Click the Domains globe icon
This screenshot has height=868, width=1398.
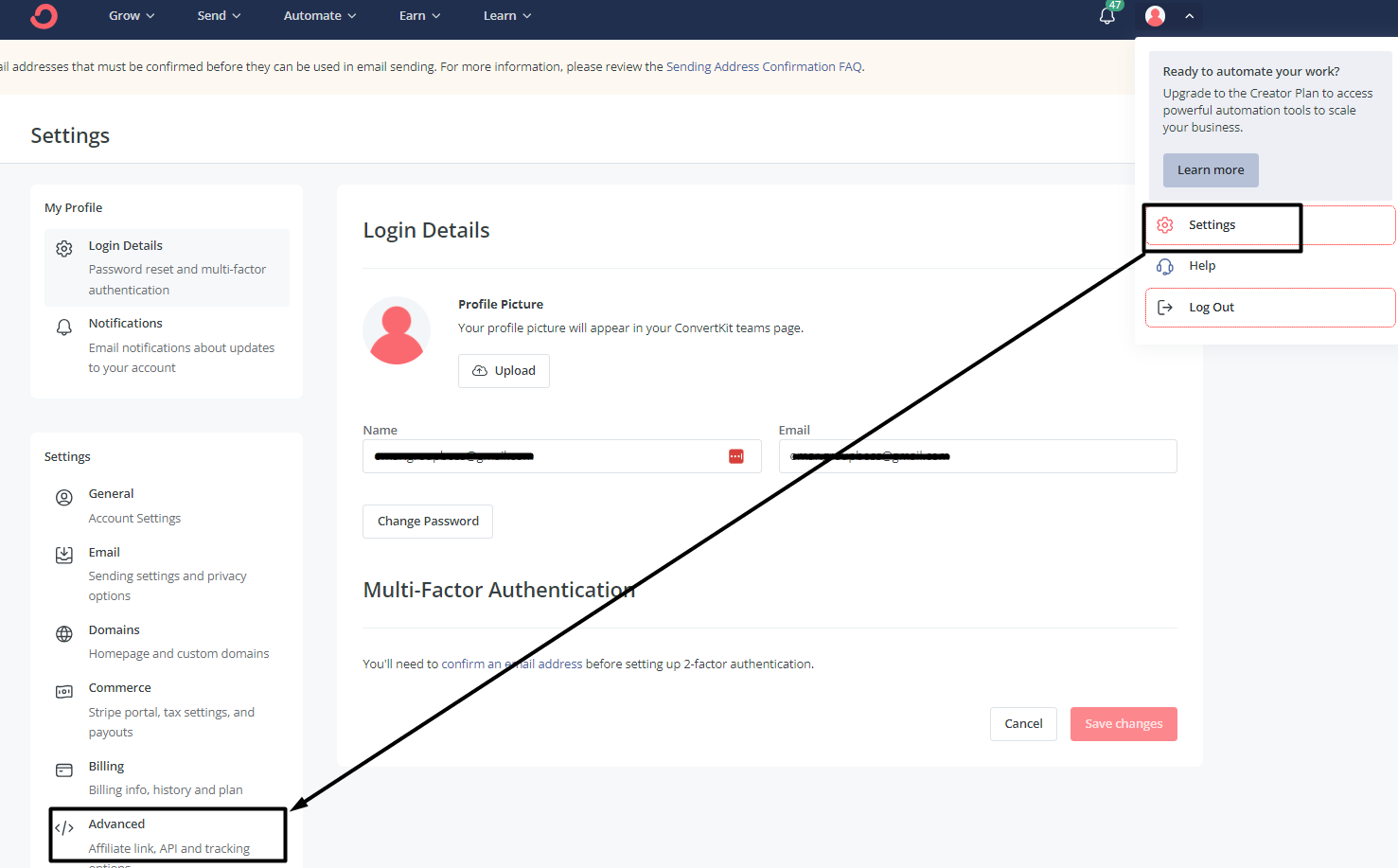[x=64, y=634]
